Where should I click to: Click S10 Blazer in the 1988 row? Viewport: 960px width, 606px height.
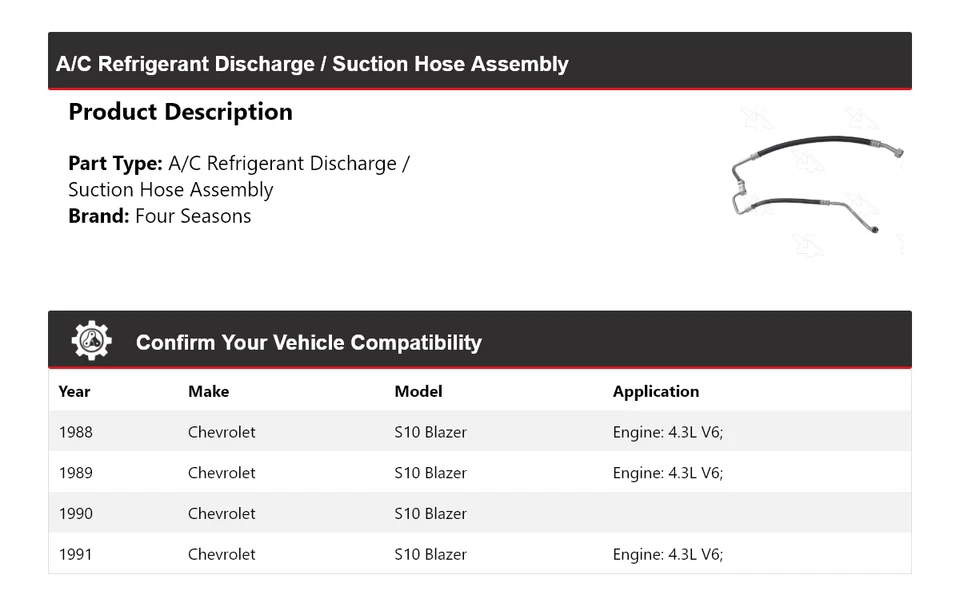pyautogui.click(x=430, y=432)
